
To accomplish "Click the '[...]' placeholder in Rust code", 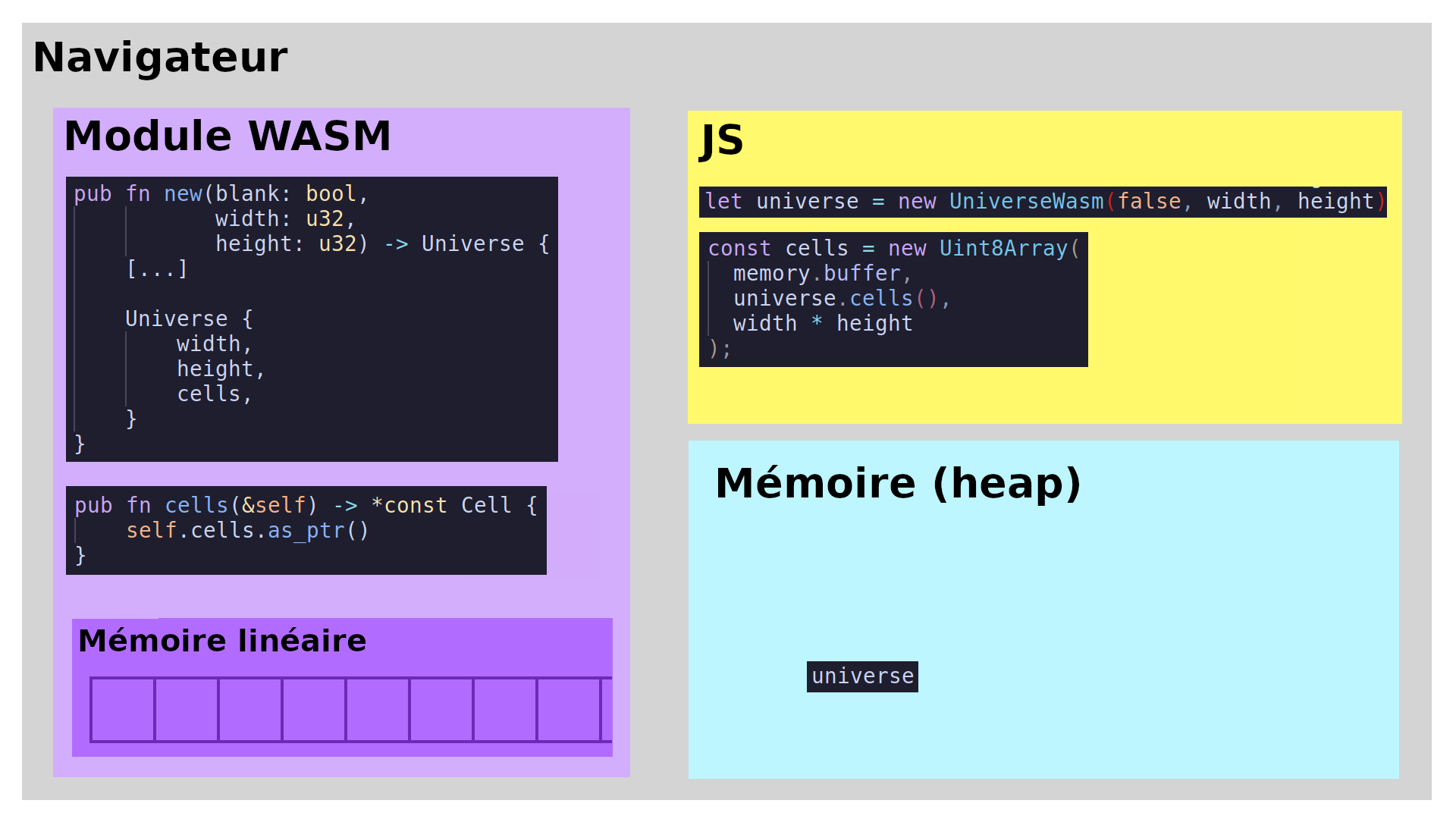I will pyautogui.click(x=156, y=269).
